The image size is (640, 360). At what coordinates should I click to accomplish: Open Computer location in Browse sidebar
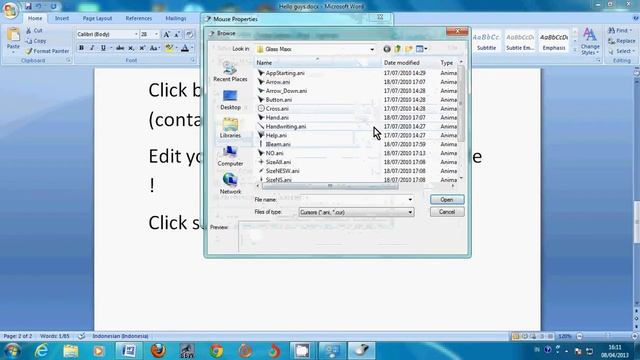(x=230, y=156)
